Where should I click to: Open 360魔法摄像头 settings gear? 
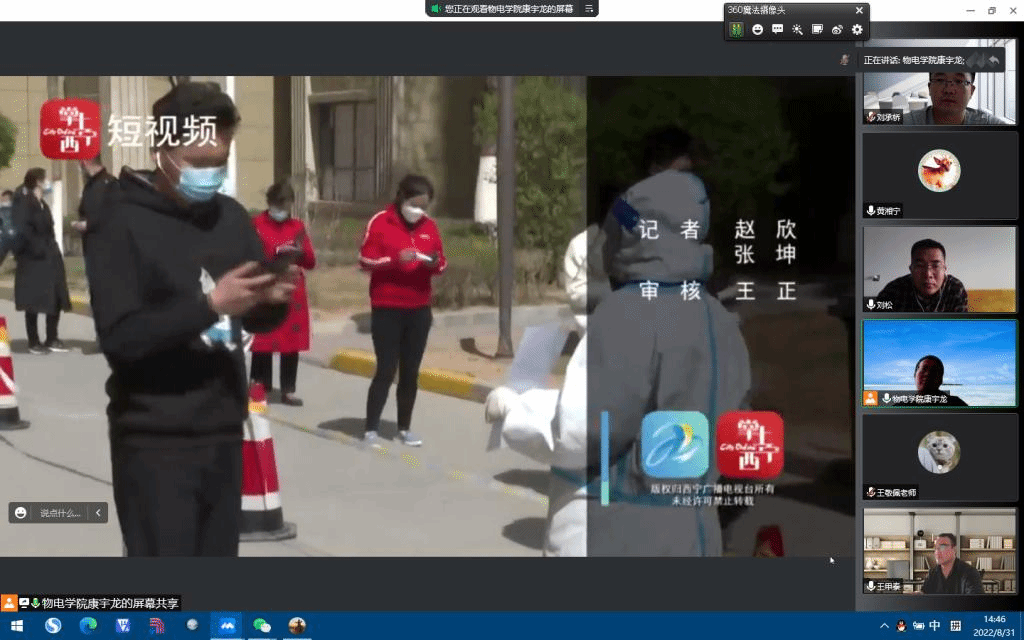[857, 30]
